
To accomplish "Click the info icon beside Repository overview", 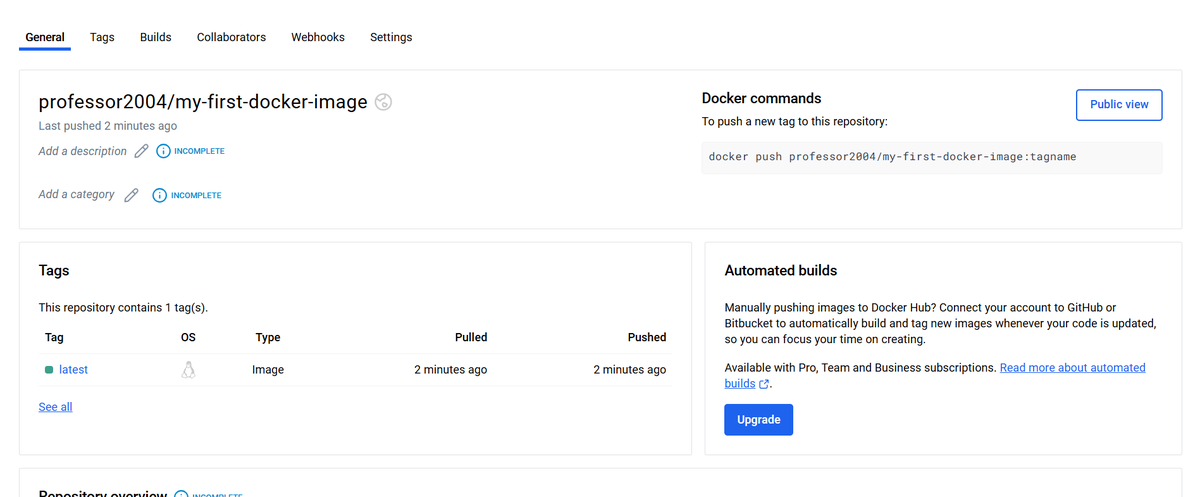I will (181, 495).
